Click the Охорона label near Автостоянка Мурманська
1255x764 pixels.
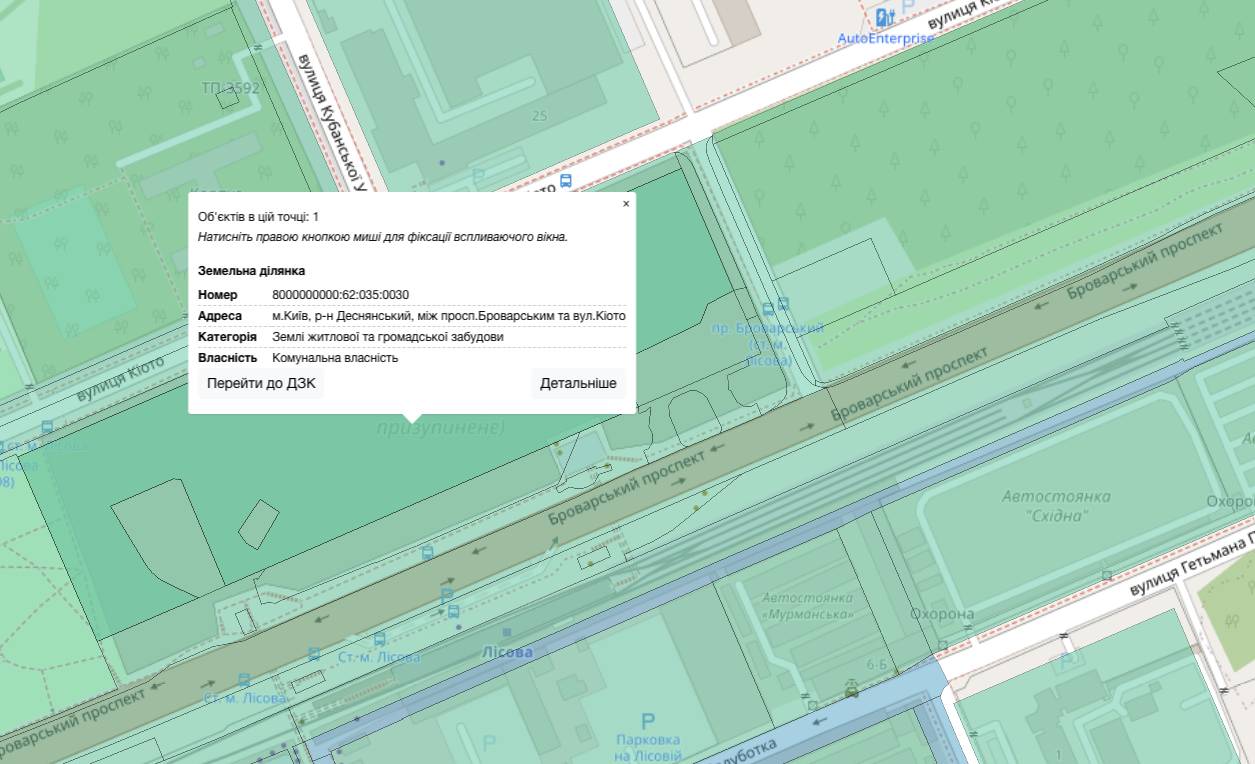pyautogui.click(x=941, y=614)
